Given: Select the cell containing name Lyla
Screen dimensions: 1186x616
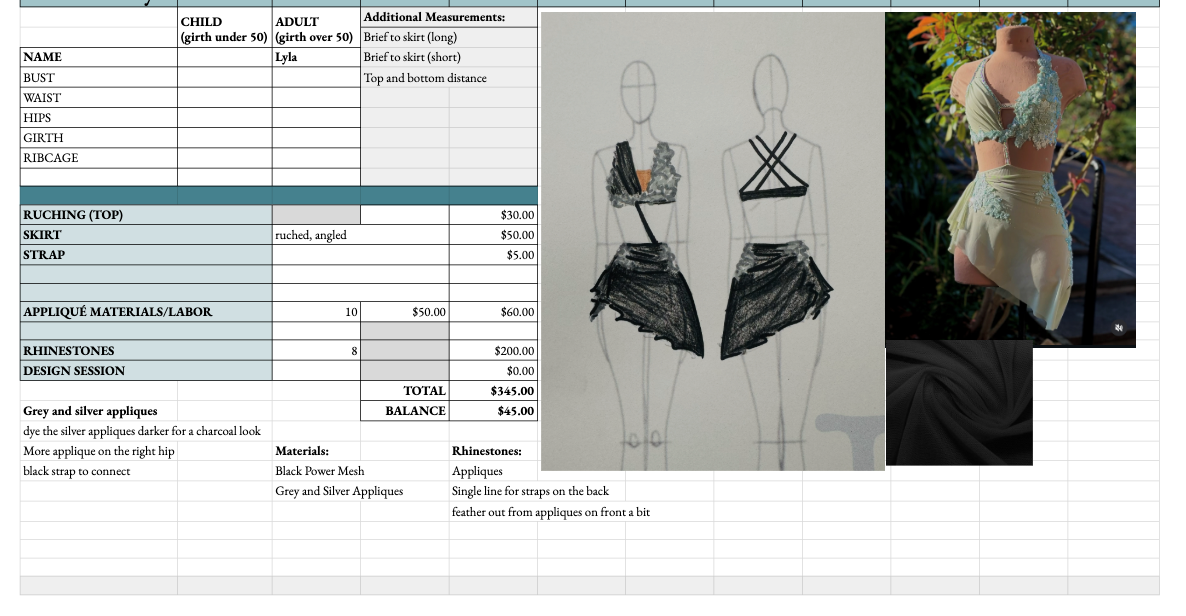Looking at the screenshot, I should pyautogui.click(x=316, y=57).
